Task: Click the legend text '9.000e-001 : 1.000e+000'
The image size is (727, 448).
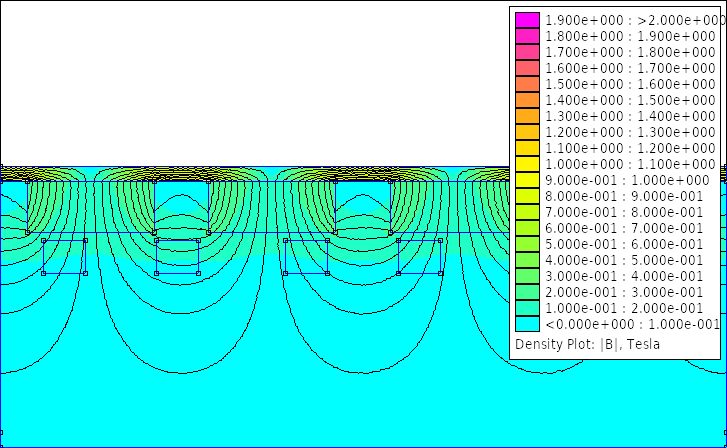Action: coord(627,180)
